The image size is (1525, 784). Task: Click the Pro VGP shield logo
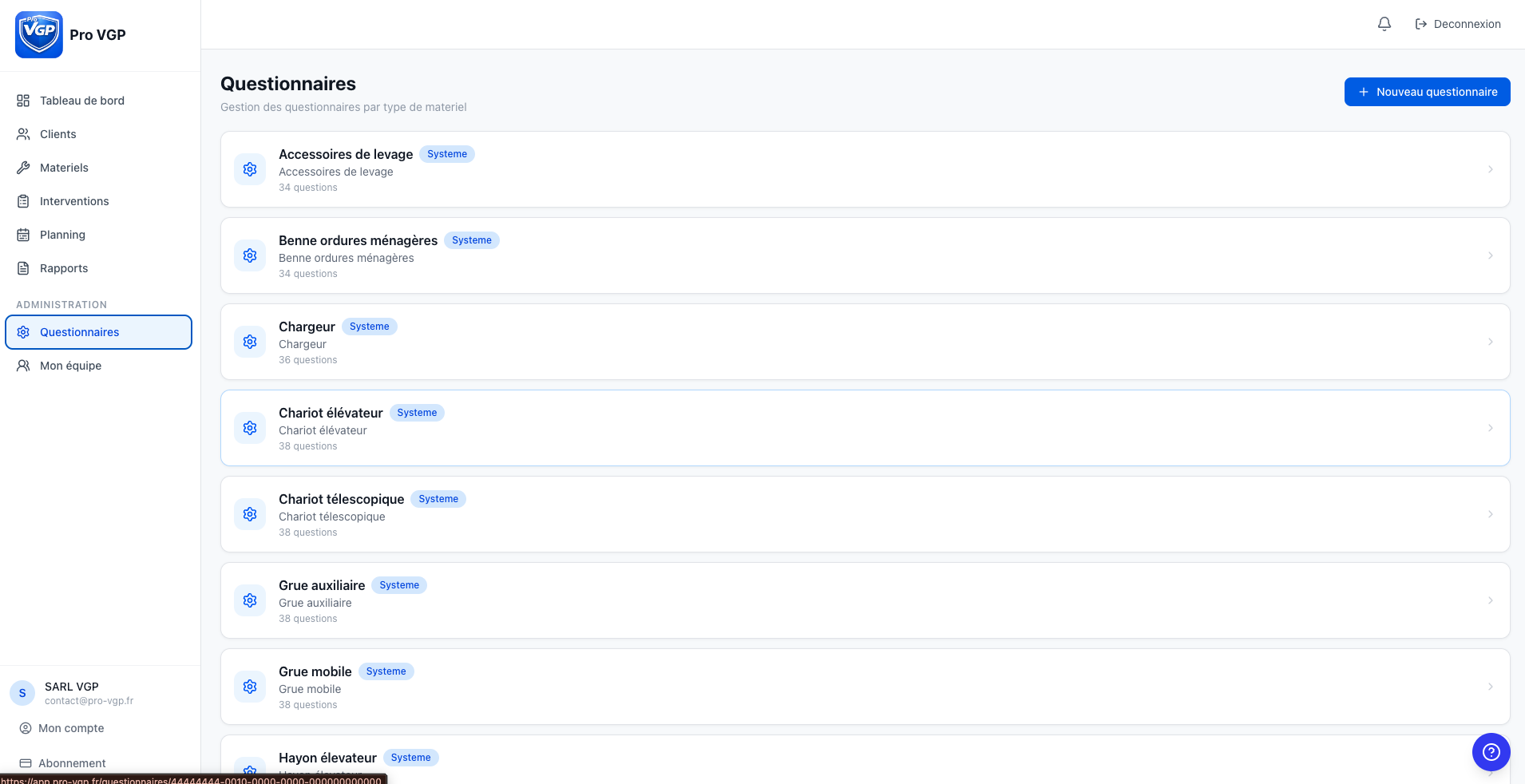tap(39, 34)
